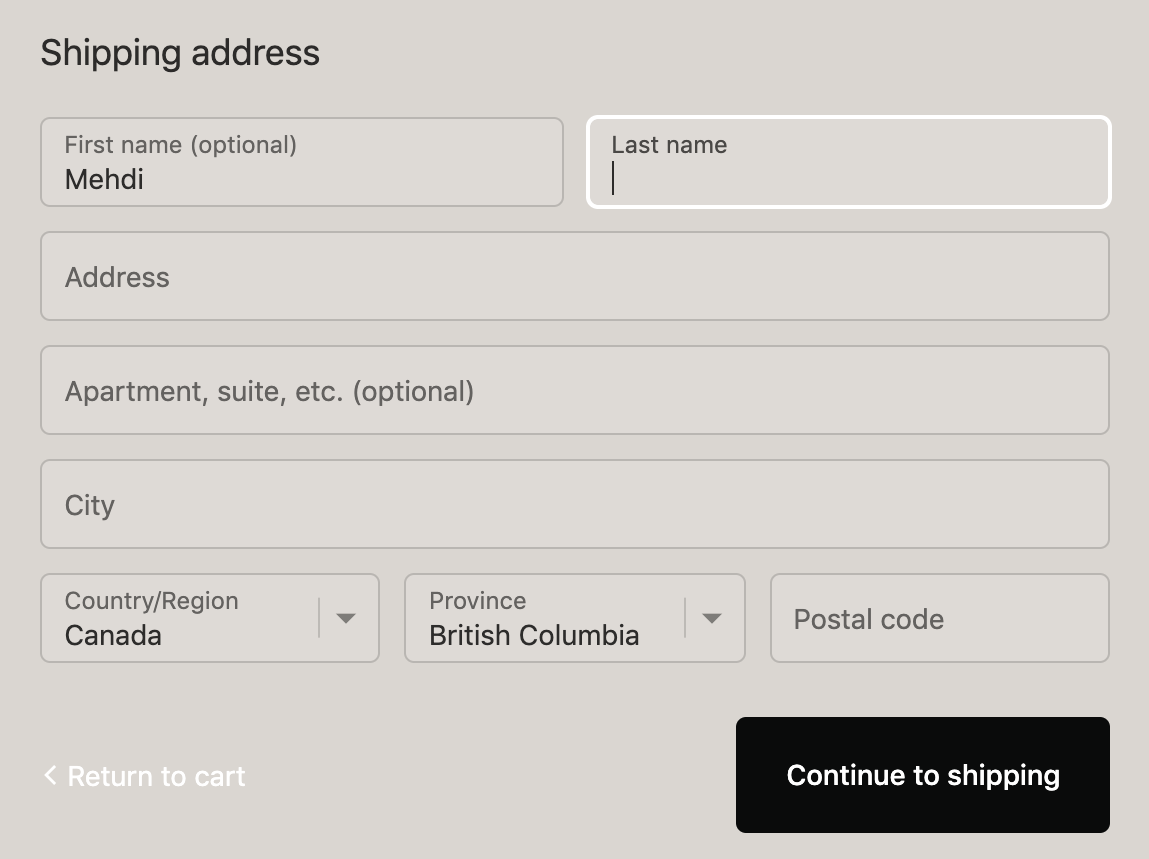Select the Address input field
This screenshot has width=1149, height=859.
[x=575, y=276]
